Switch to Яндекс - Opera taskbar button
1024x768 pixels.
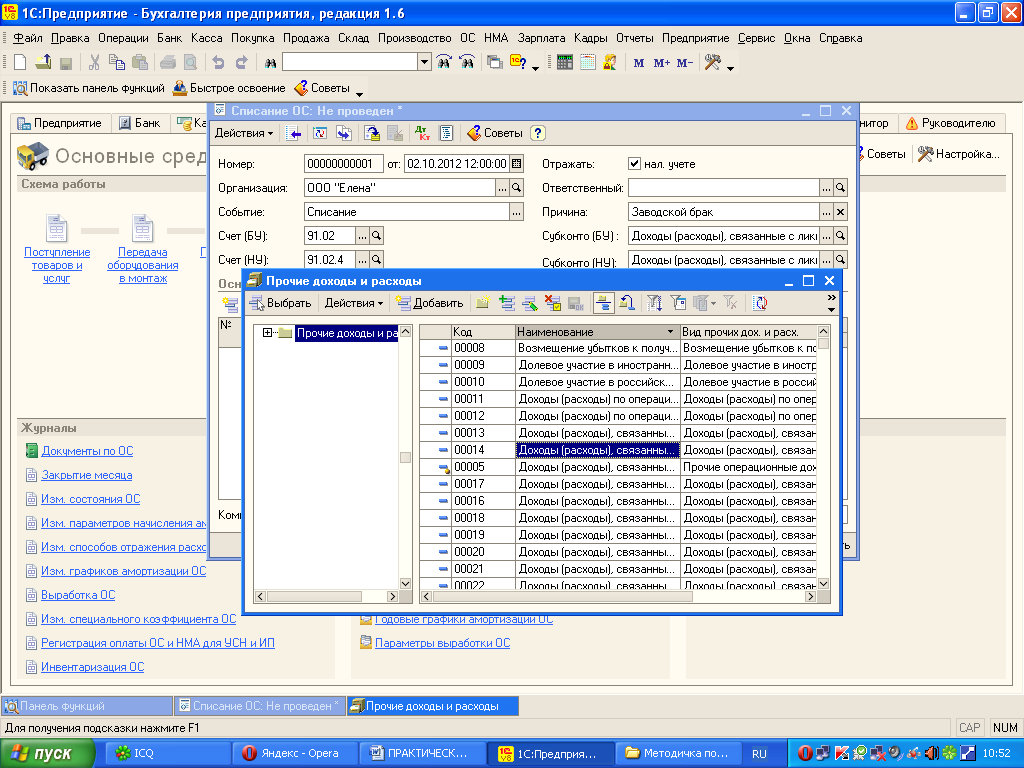click(294, 754)
